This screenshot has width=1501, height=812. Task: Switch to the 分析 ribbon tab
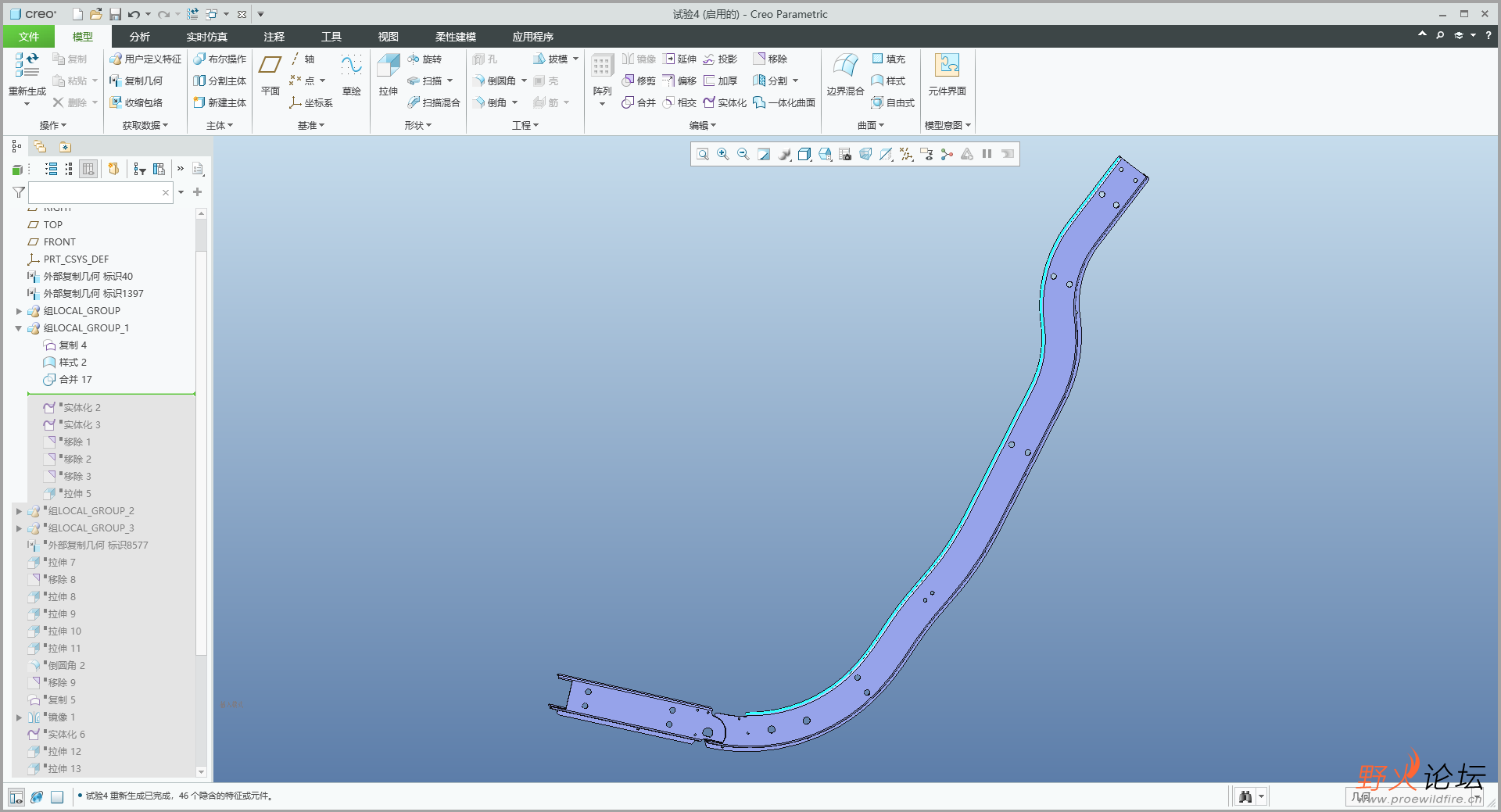[139, 37]
